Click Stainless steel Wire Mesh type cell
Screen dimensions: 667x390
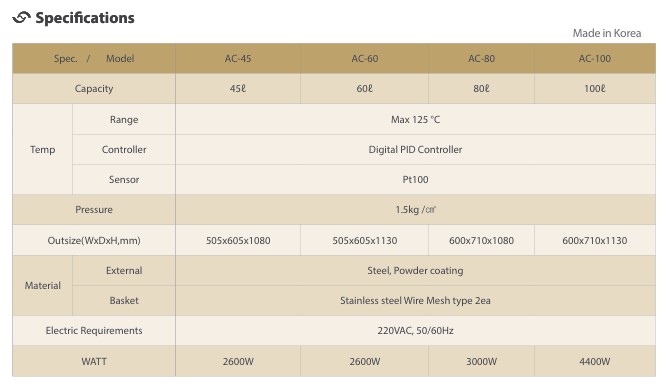415,301
